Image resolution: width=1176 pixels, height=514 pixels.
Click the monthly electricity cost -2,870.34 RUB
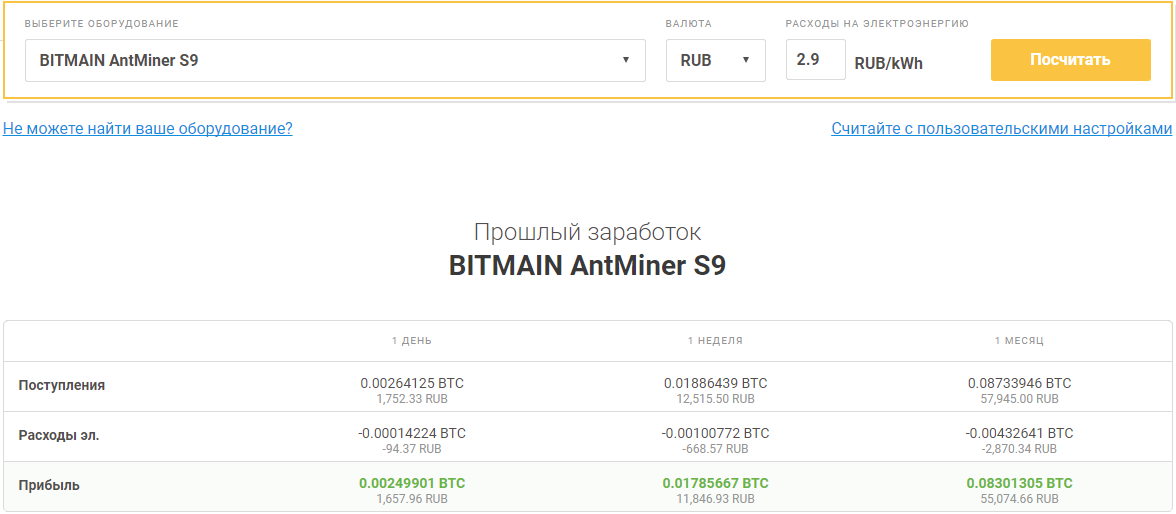1019,448
